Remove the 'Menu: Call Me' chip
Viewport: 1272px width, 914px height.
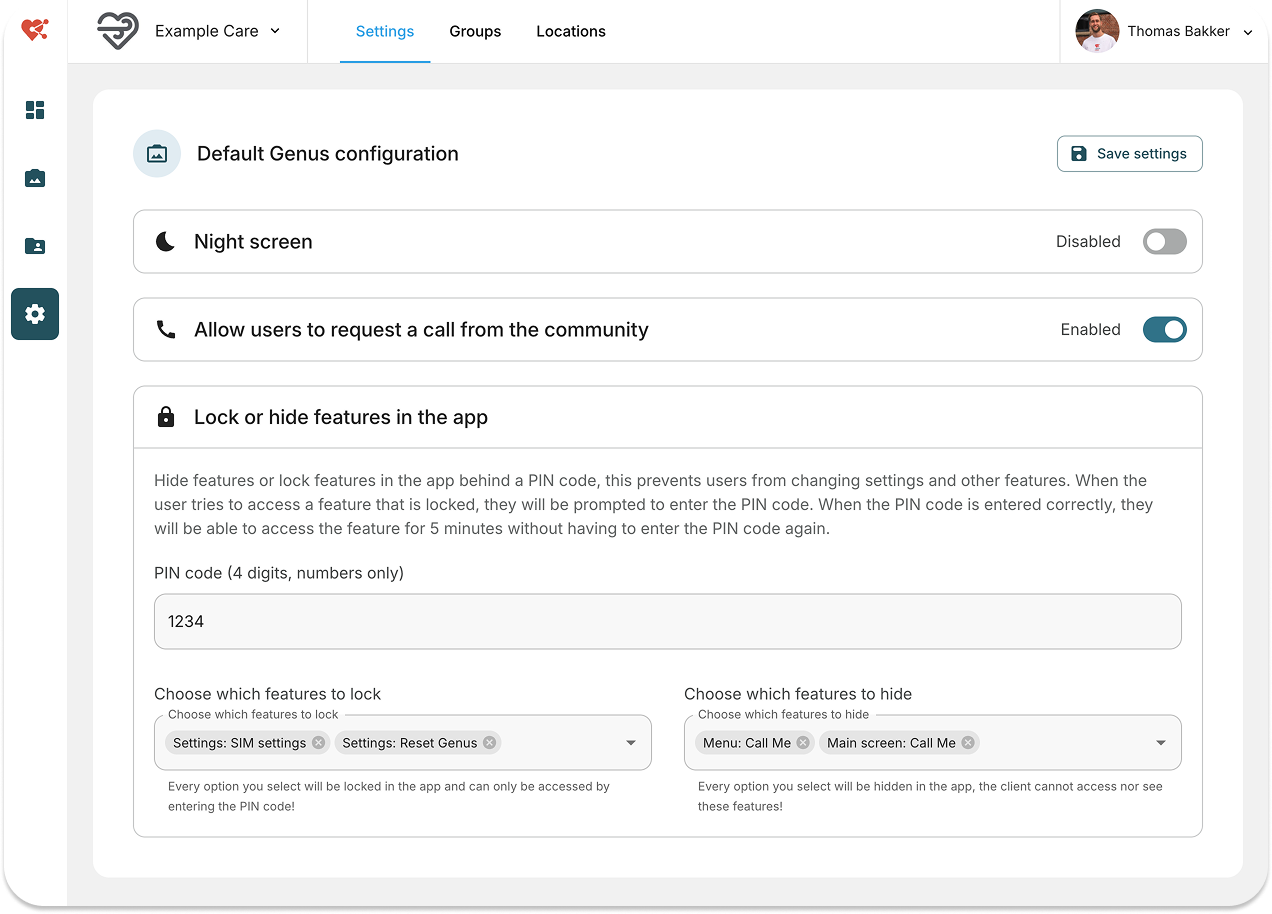pyautogui.click(x=803, y=743)
